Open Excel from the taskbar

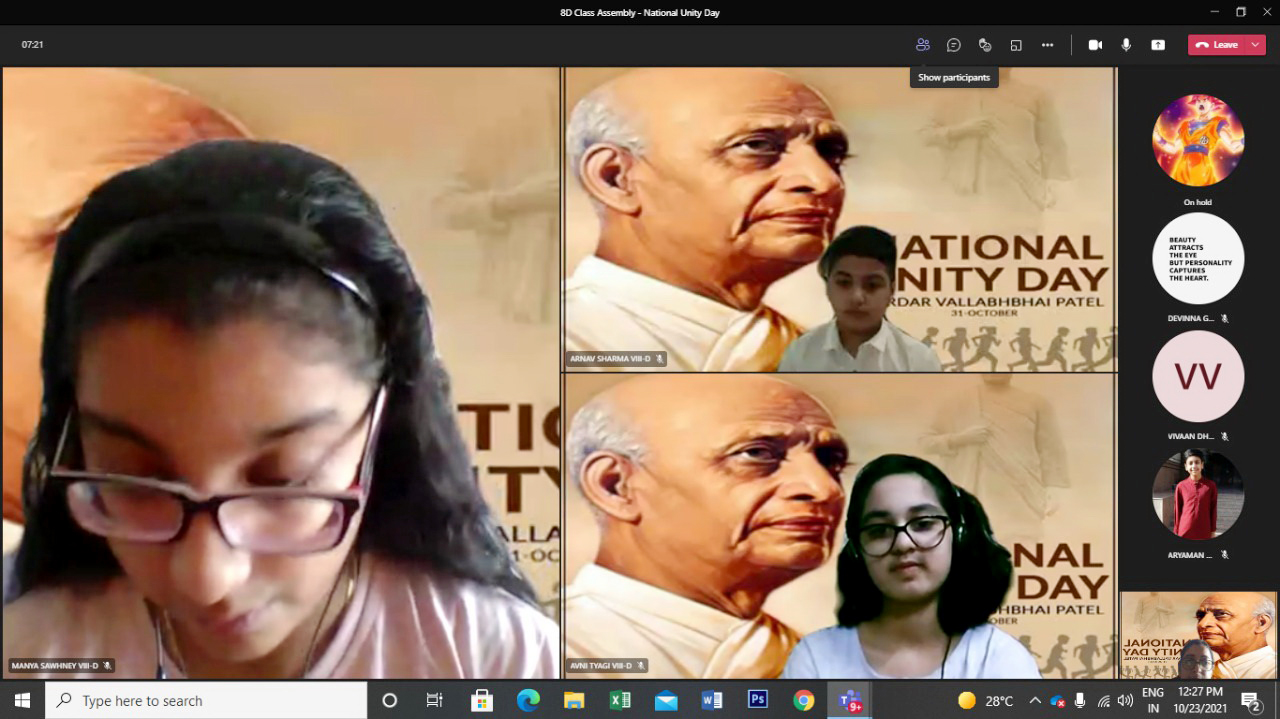[620, 700]
